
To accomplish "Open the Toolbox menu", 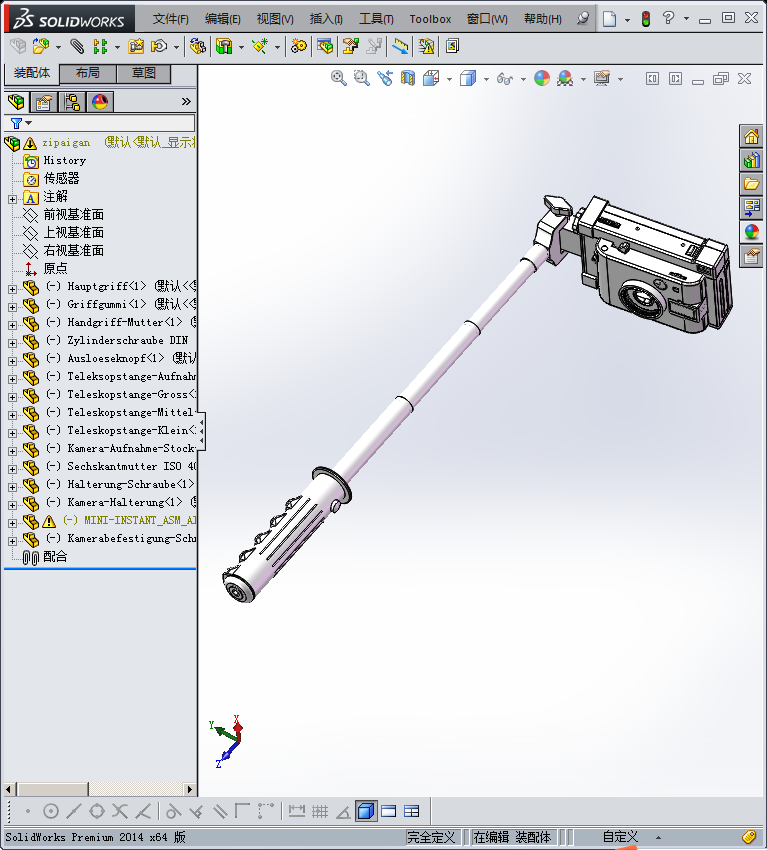I will 430,19.
